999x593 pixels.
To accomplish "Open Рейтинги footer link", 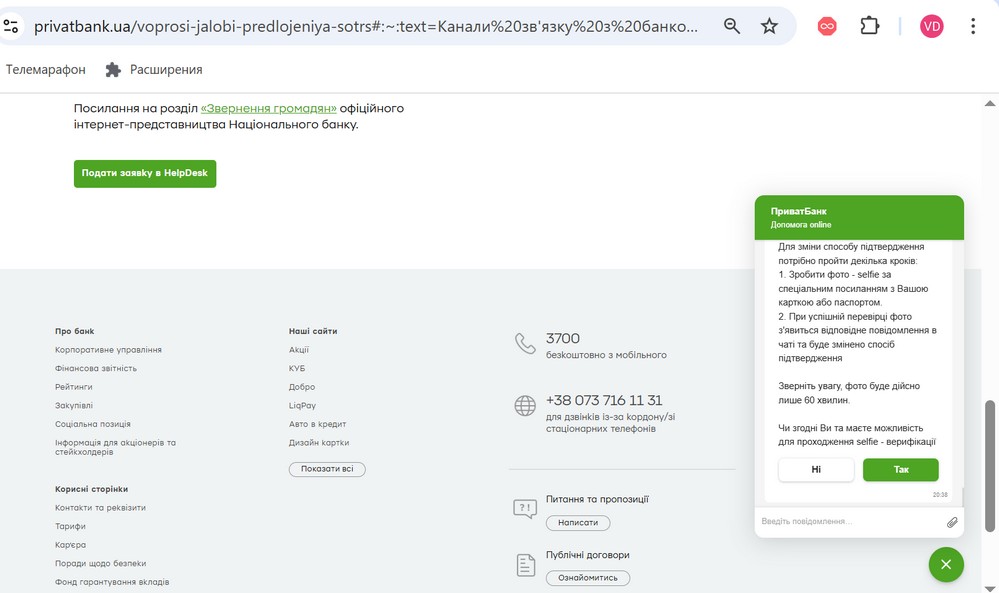I will (x=74, y=387).
